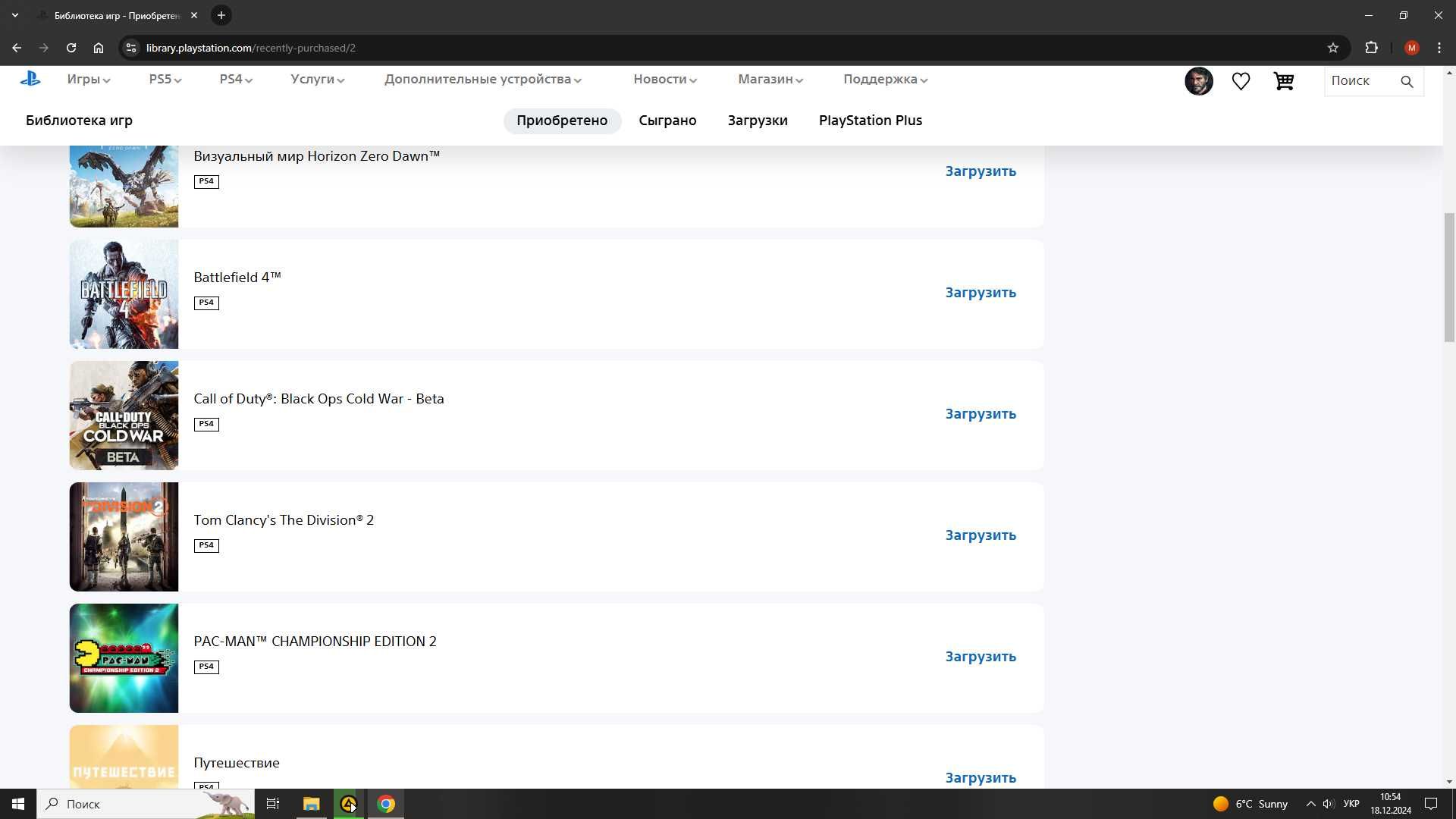Open Chrome from the taskbar
The width and height of the screenshot is (1456, 819).
[x=386, y=804]
